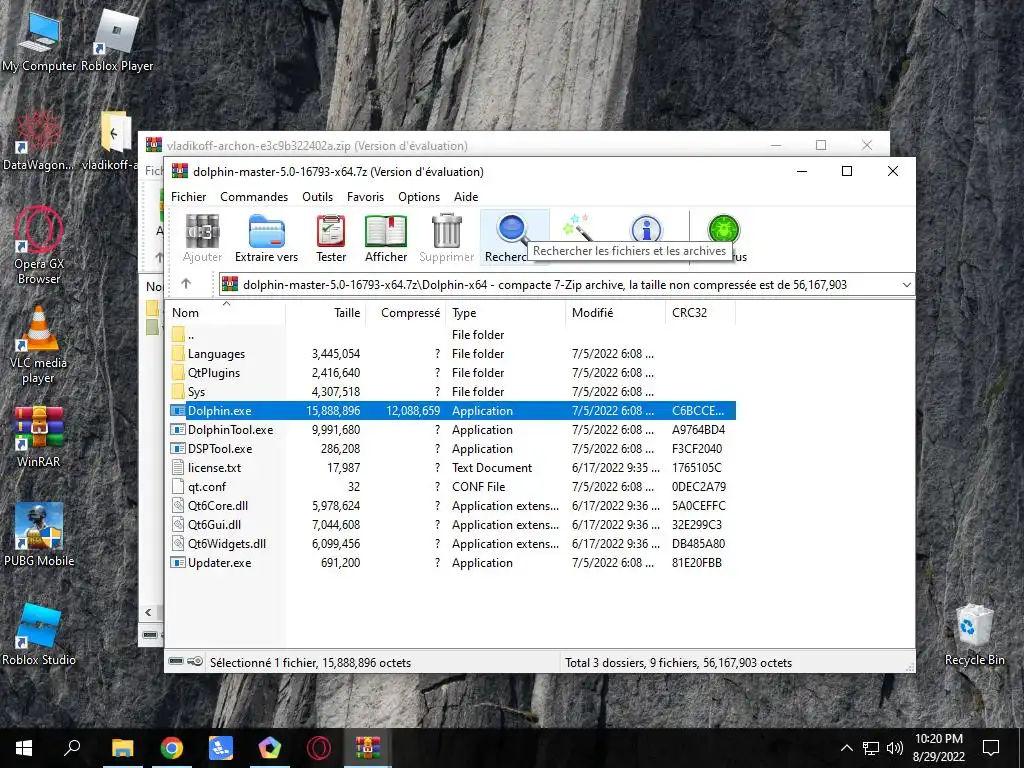1024x768 pixels.
Task: Sort by the Nom column header
Action: [x=225, y=313]
